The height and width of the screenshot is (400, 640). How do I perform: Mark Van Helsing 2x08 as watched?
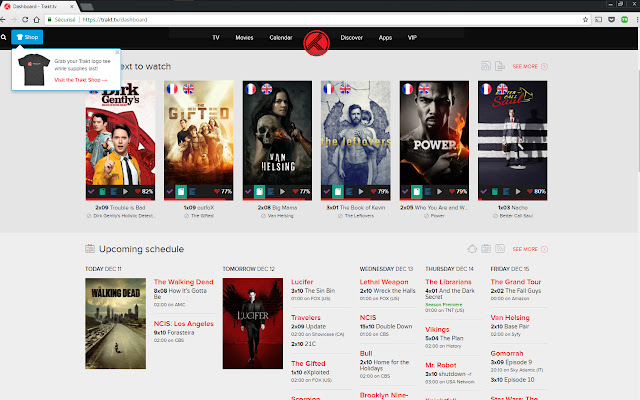tap(248, 191)
